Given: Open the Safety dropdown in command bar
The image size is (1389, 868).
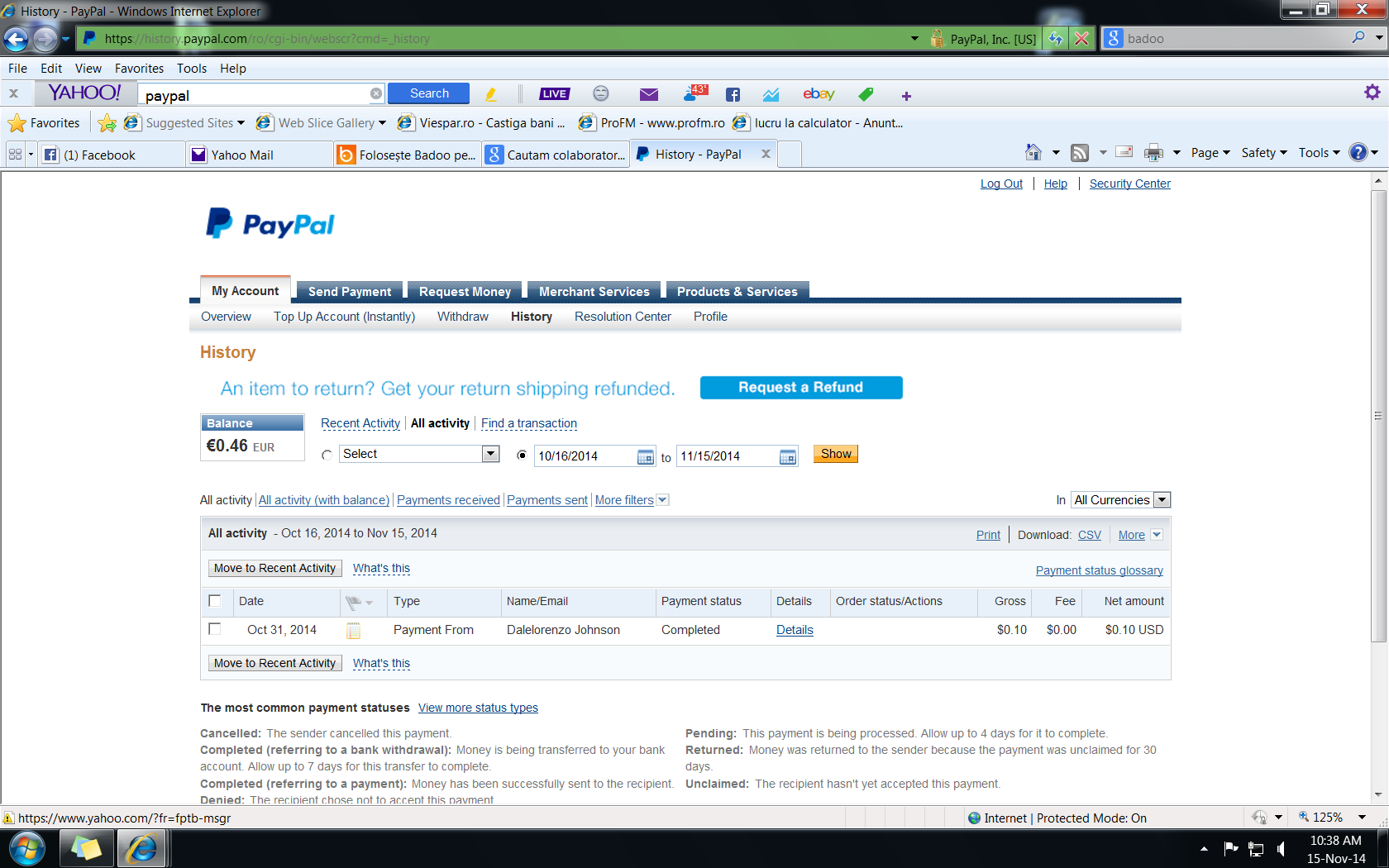Looking at the screenshot, I should (1264, 153).
